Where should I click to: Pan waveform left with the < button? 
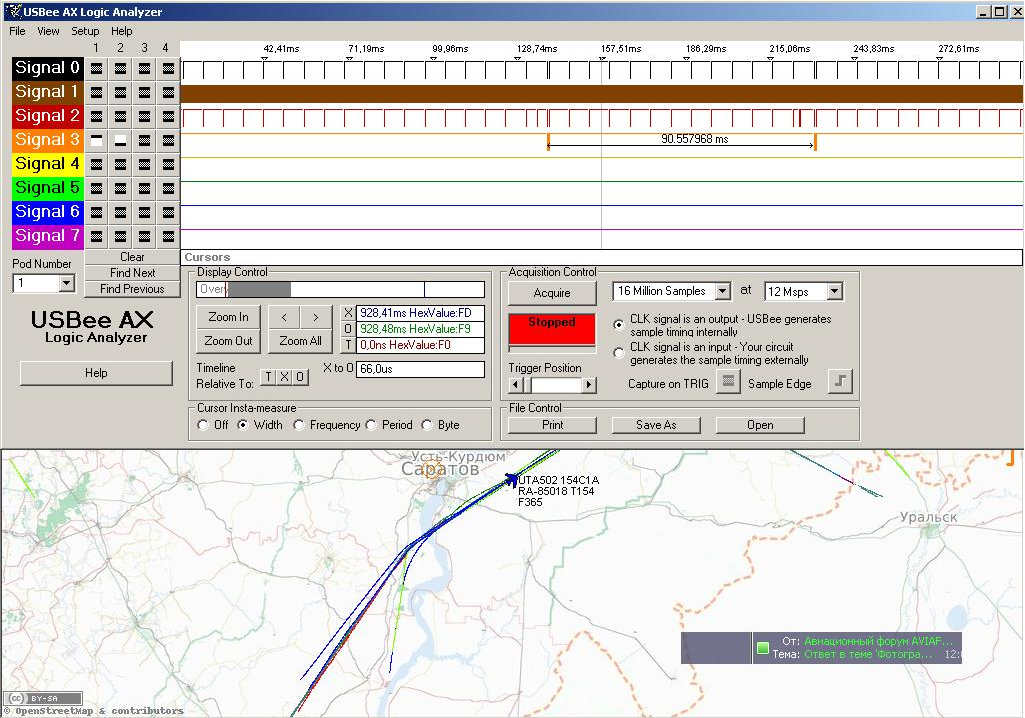coord(284,317)
